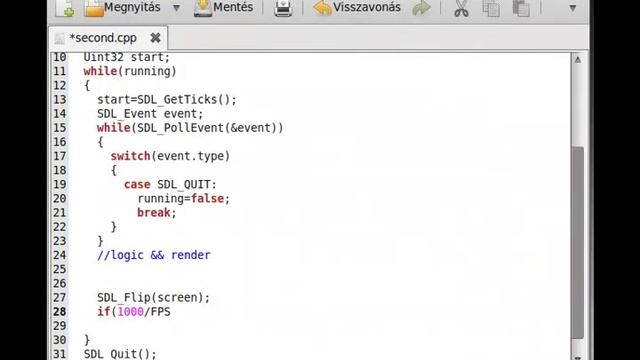
Task: Open a file with the Megnyitás button
Action: tap(122, 8)
